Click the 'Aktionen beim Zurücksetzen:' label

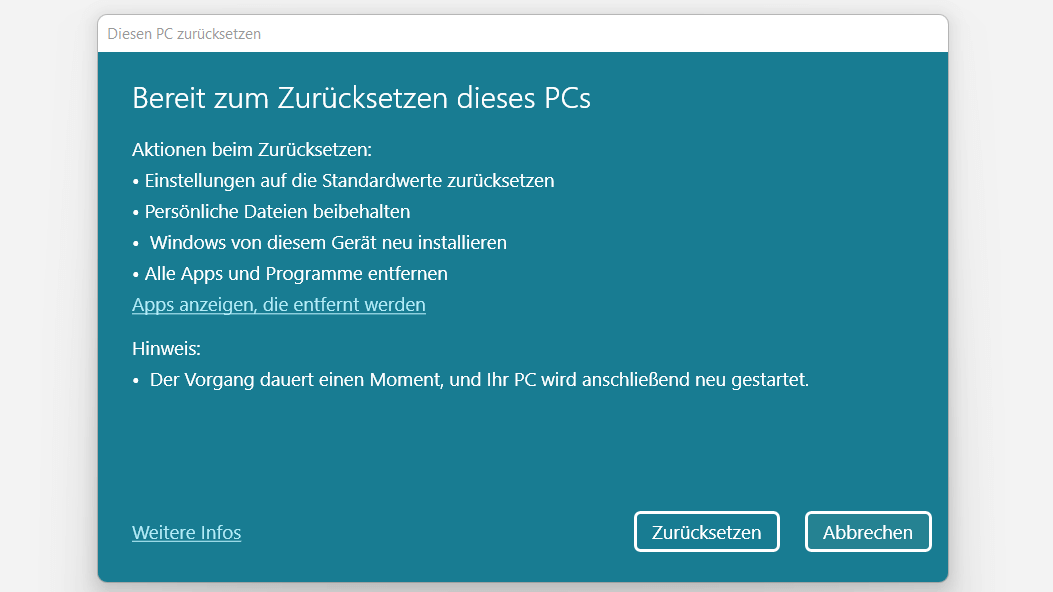(252, 149)
